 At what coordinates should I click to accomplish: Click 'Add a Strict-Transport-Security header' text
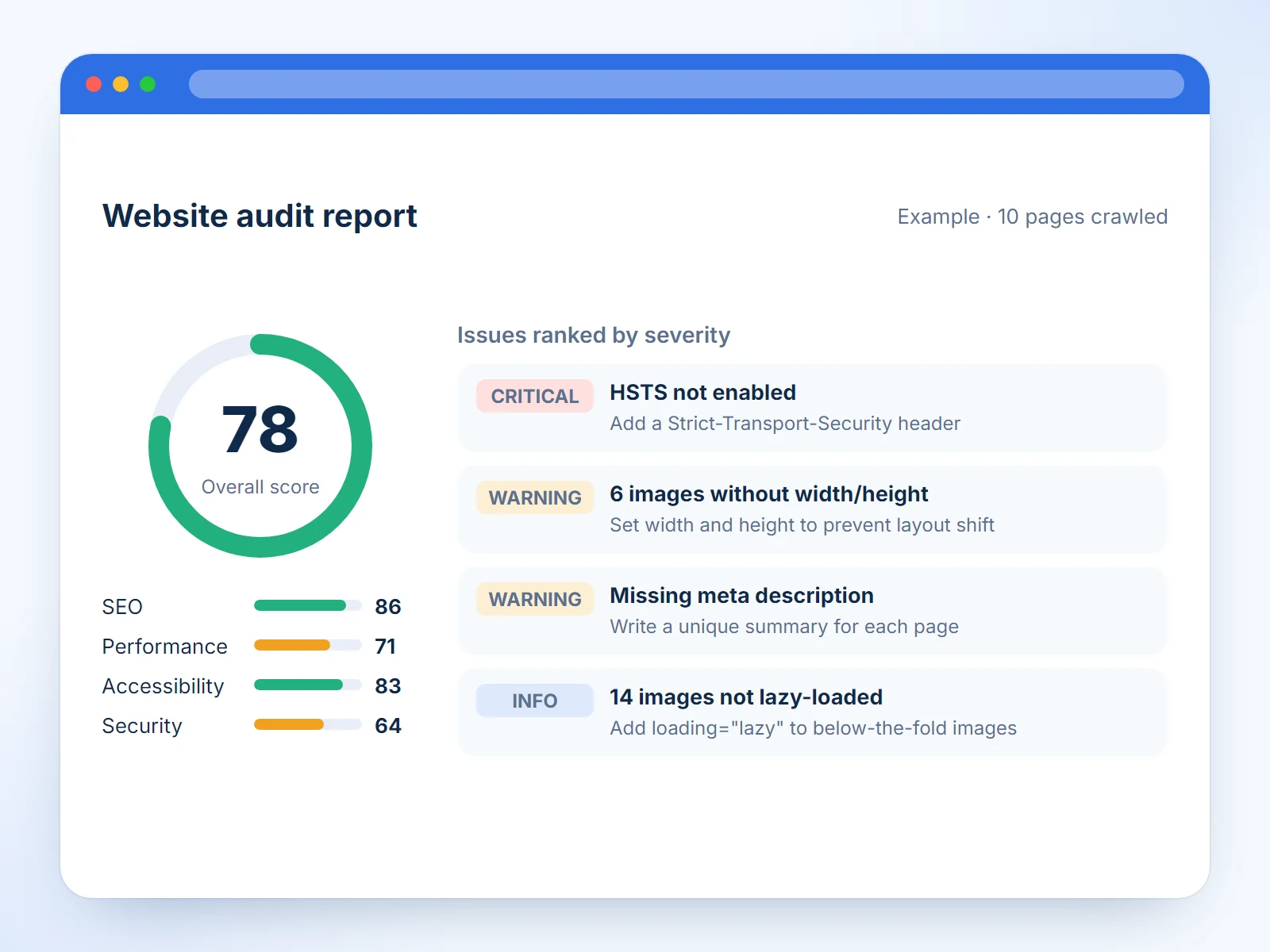[785, 424]
